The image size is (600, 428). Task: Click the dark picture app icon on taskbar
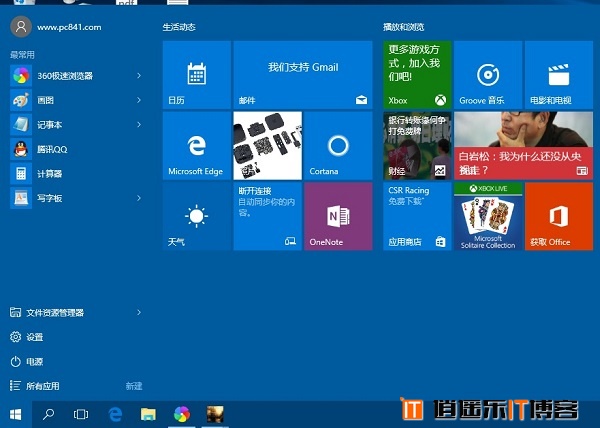[215, 414]
